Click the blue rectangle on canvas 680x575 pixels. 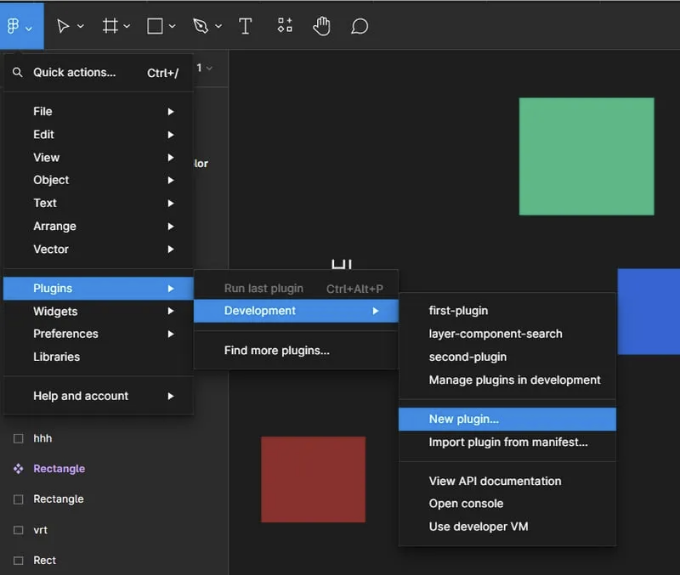tap(649, 311)
